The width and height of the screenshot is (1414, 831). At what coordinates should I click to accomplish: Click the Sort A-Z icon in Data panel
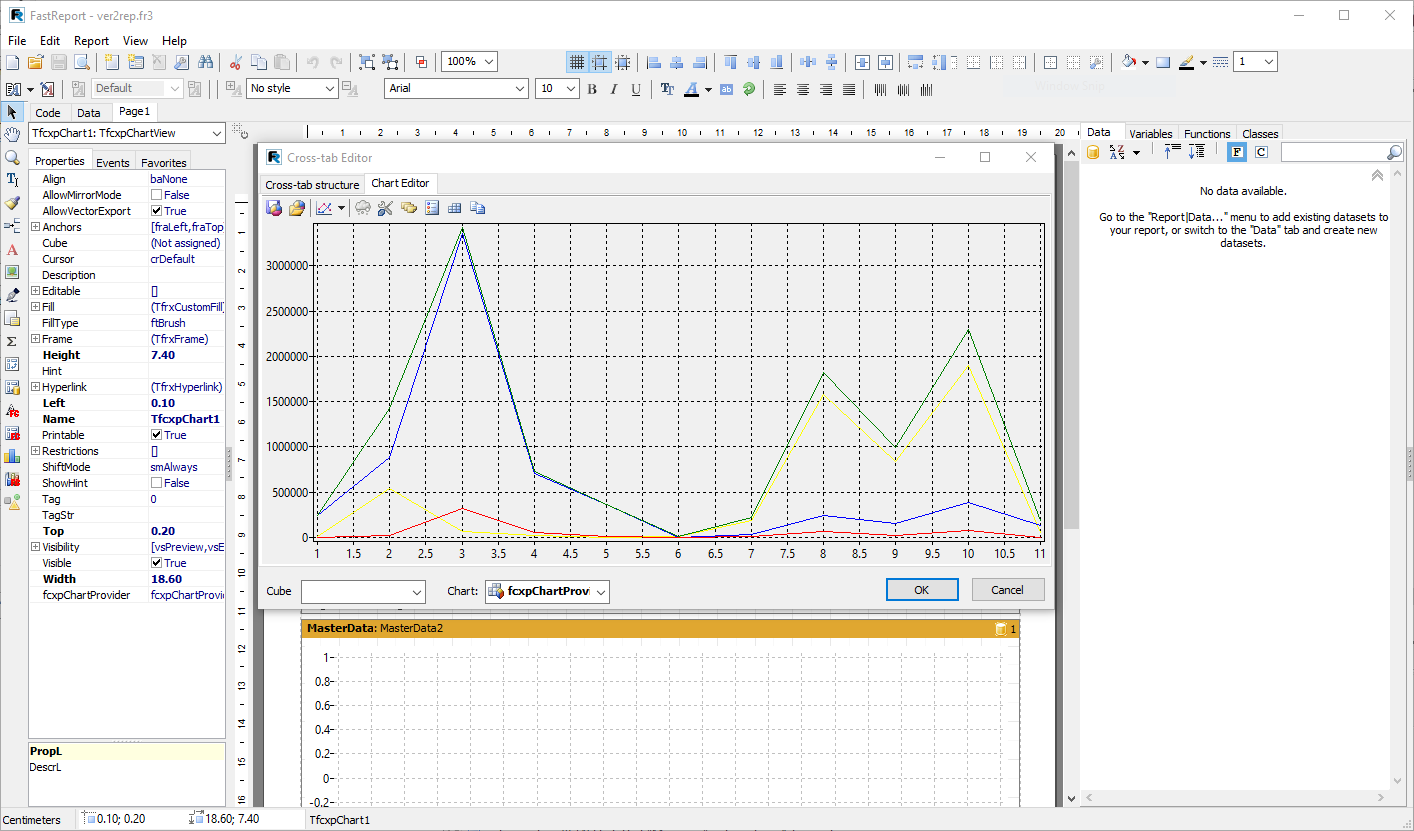1118,152
